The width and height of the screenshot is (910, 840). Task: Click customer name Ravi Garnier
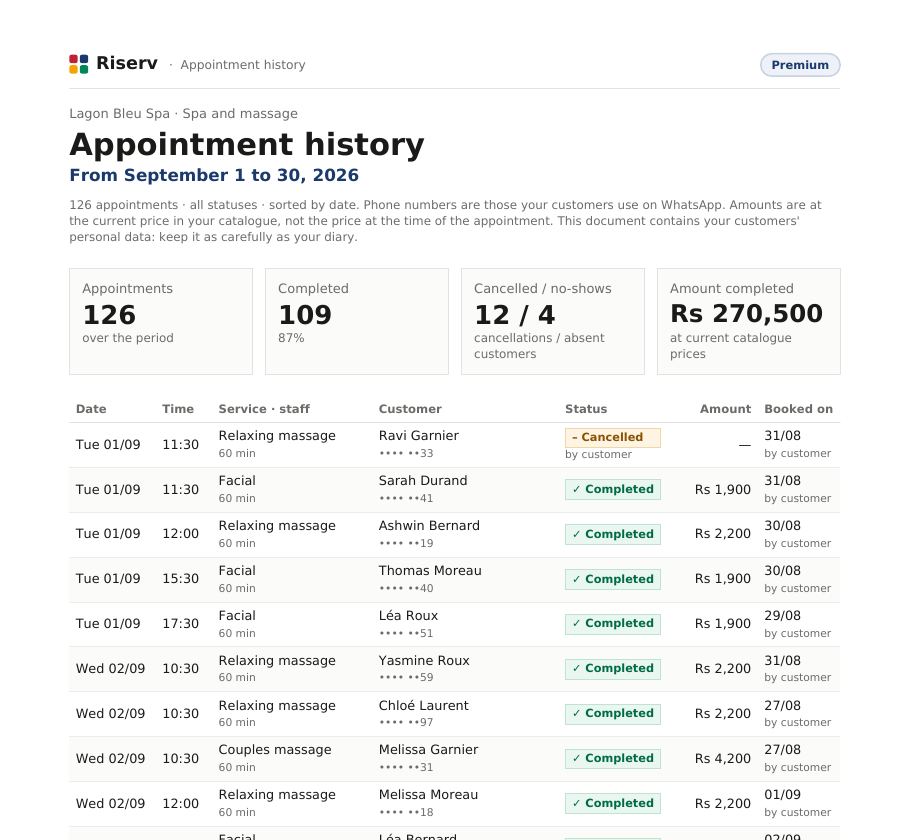coord(418,435)
